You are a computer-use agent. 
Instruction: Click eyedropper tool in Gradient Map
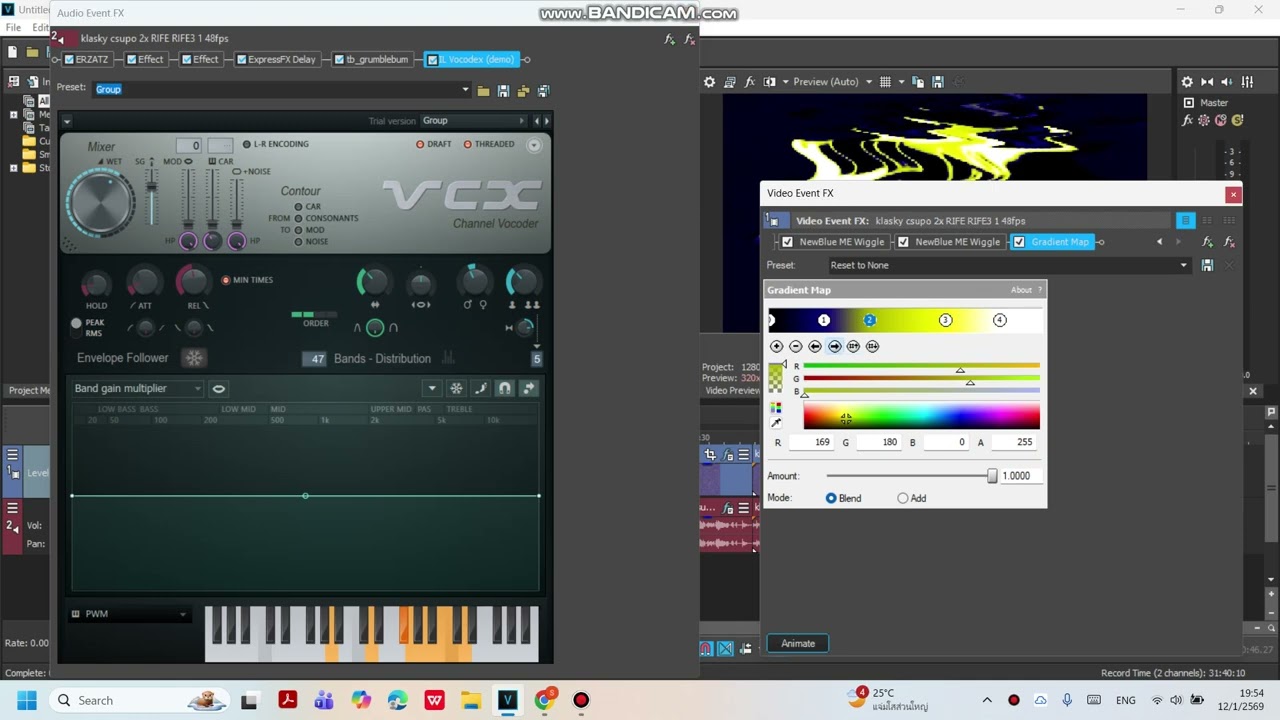[776, 423]
